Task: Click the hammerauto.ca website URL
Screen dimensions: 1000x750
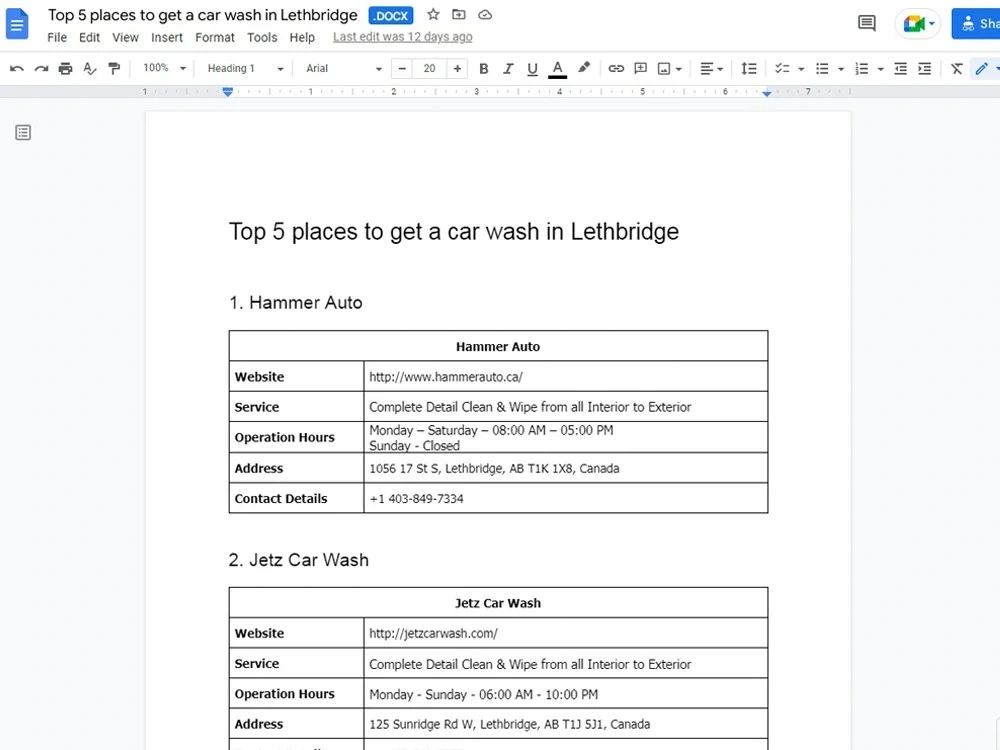Action: click(x=446, y=377)
